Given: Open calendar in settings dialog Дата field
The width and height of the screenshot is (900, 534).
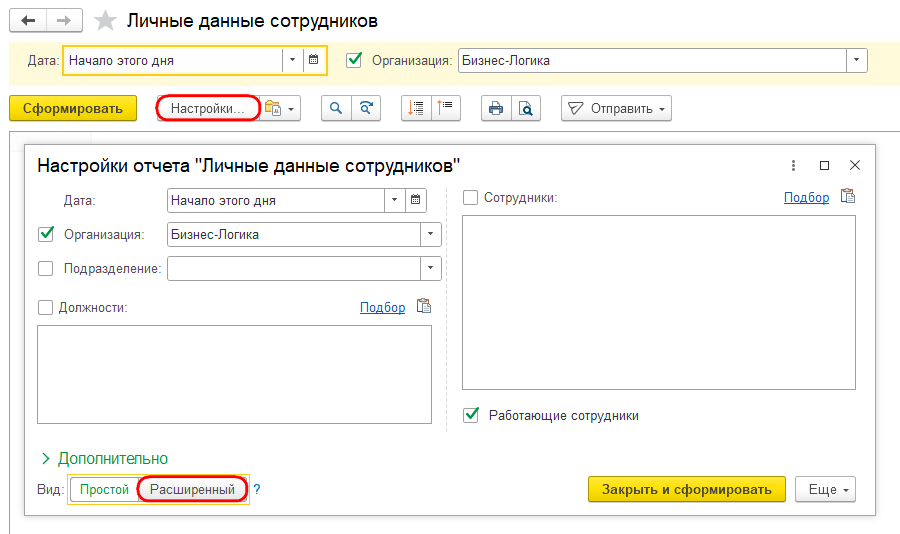Looking at the screenshot, I should [416, 200].
